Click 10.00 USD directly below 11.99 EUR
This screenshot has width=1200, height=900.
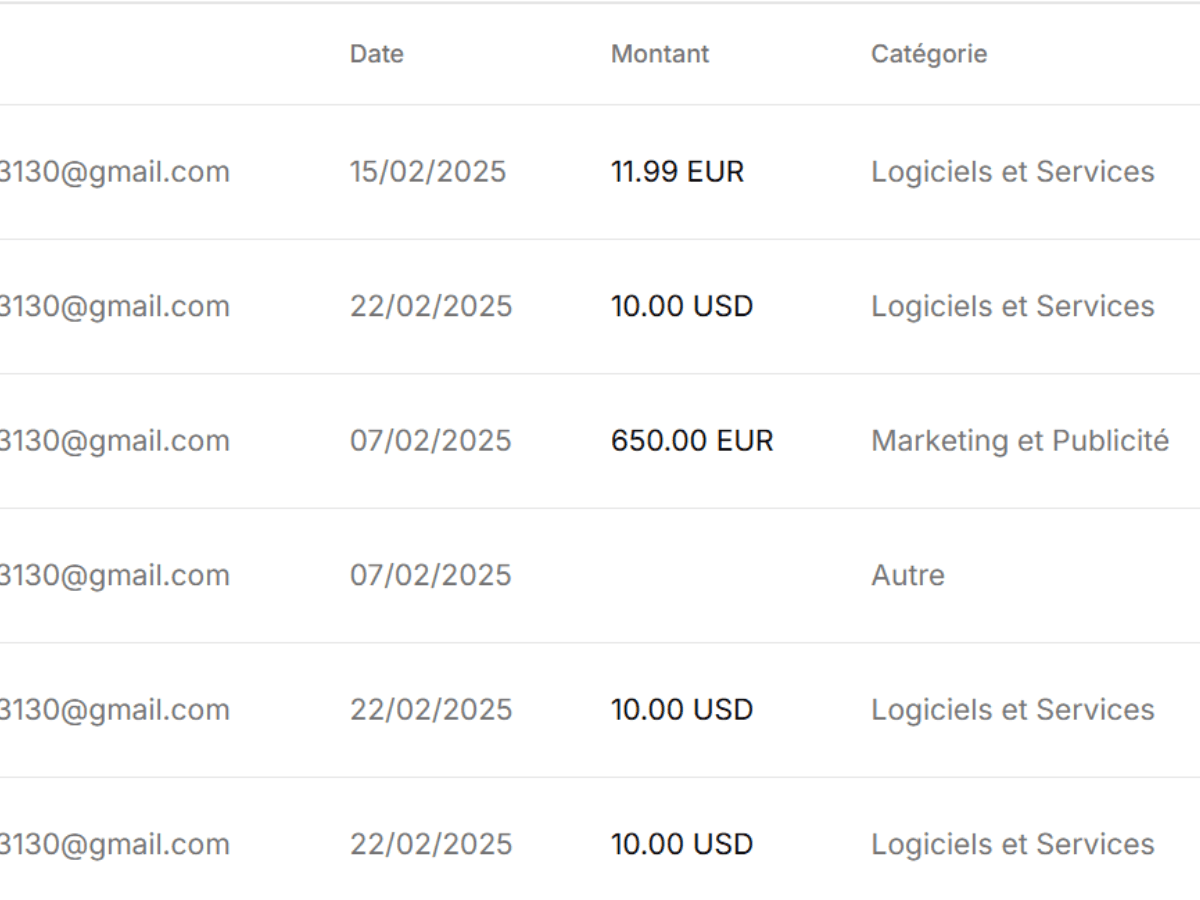click(x=682, y=306)
